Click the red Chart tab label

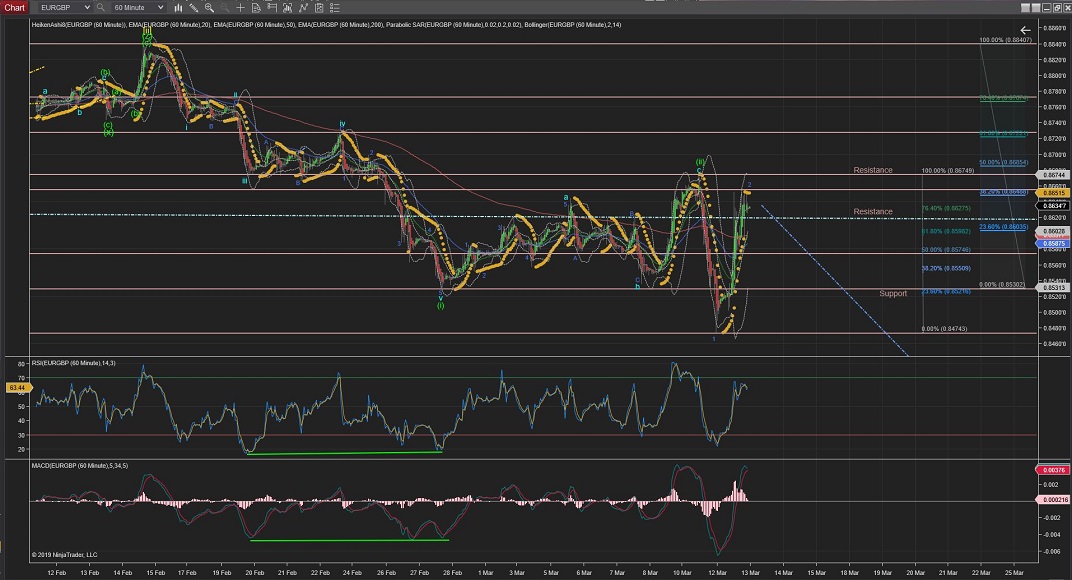tap(14, 8)
